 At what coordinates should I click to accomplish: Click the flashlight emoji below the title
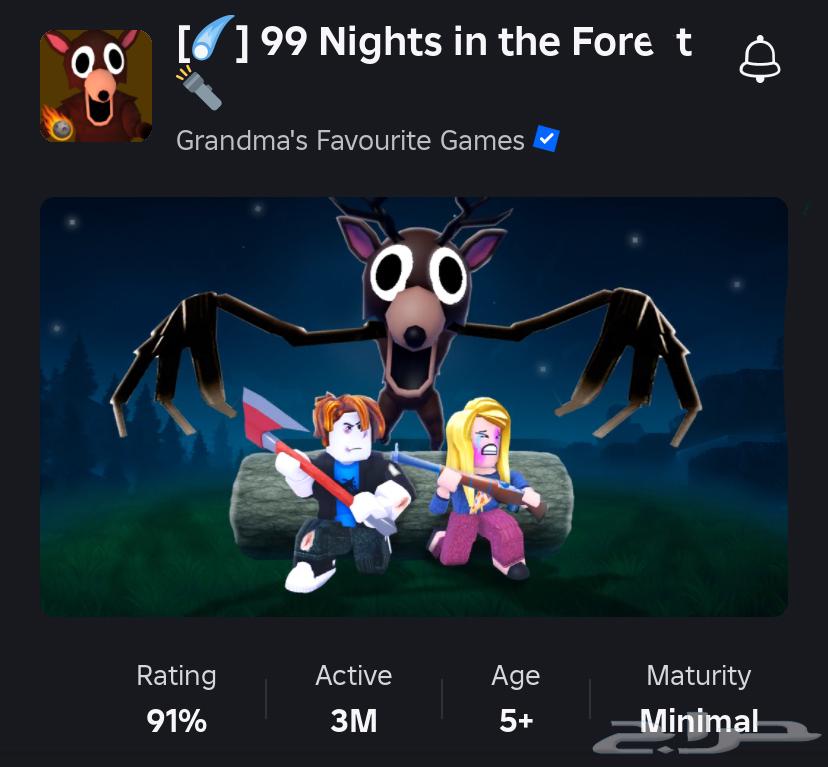(199, 88)
